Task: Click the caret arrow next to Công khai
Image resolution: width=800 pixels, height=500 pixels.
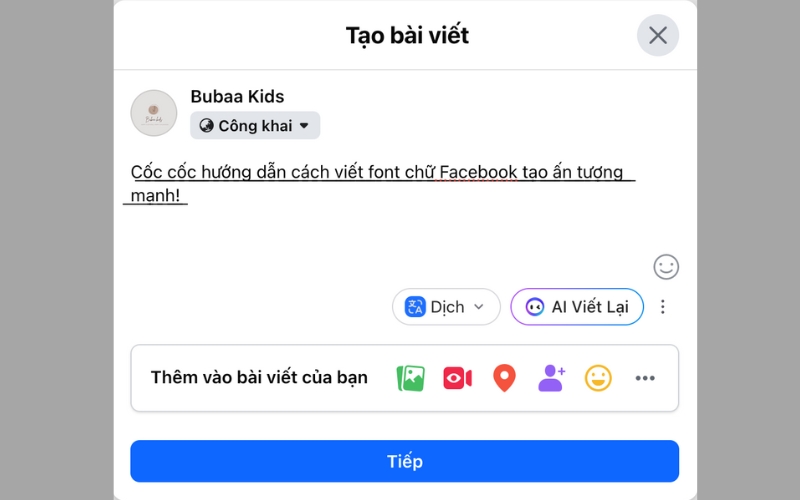Action: tap(304, 126)
